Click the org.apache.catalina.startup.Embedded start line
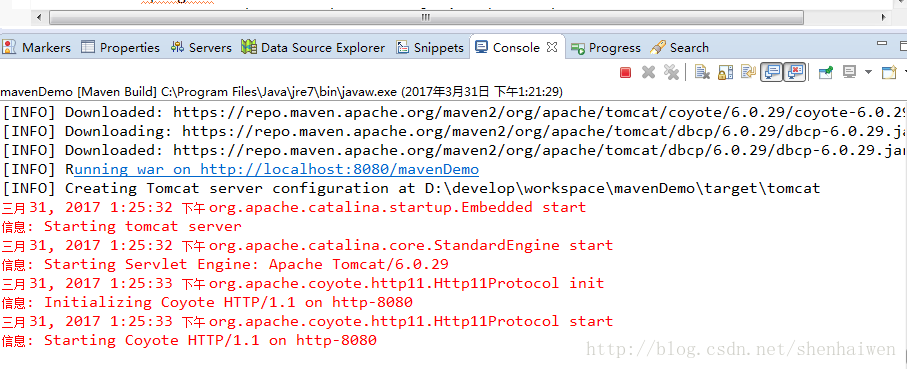Screen dimensions: 907x369 pos(293,207)
